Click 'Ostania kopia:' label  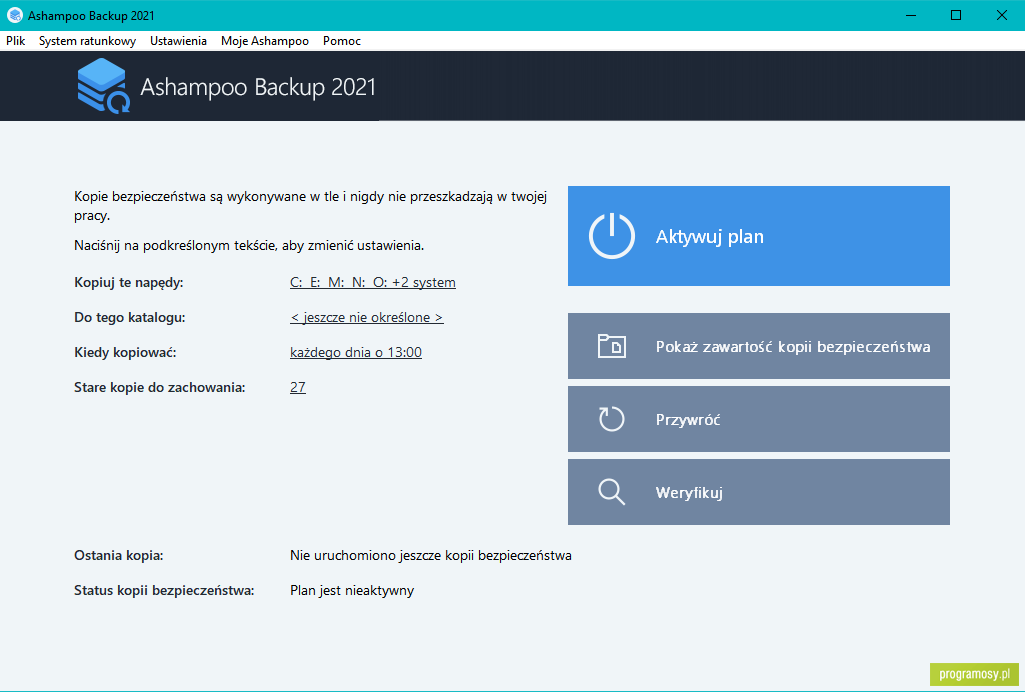[x=118, y=555]
